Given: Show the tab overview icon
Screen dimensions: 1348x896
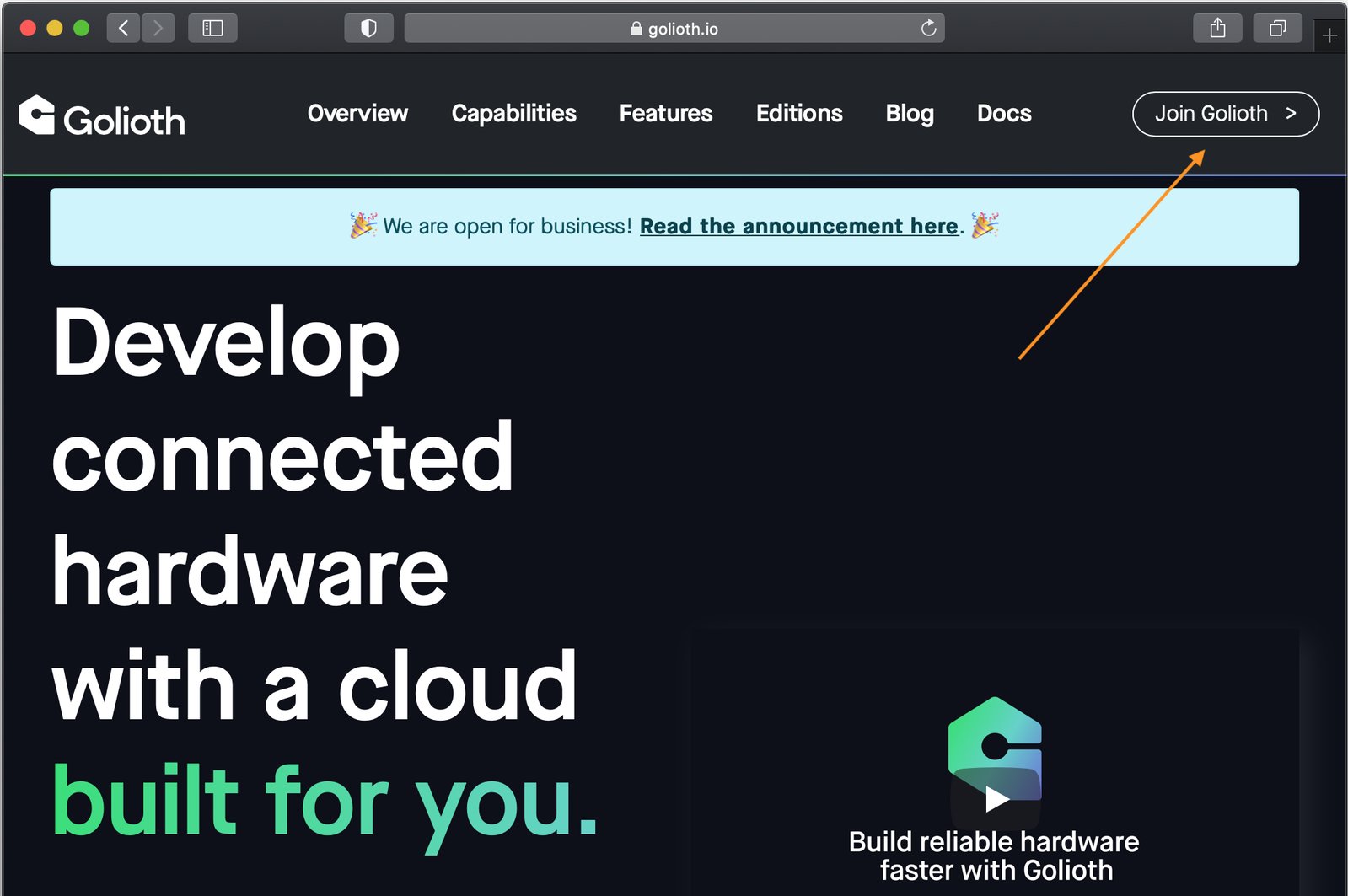Looking at the screenshot, I should pos(1277,29).
